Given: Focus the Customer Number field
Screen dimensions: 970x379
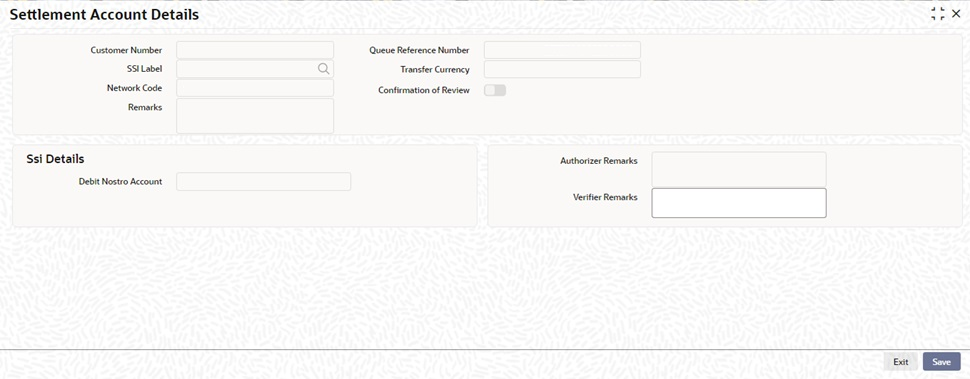Looking at the screenshot, I should pyautogui.click(x=255, y=50).
